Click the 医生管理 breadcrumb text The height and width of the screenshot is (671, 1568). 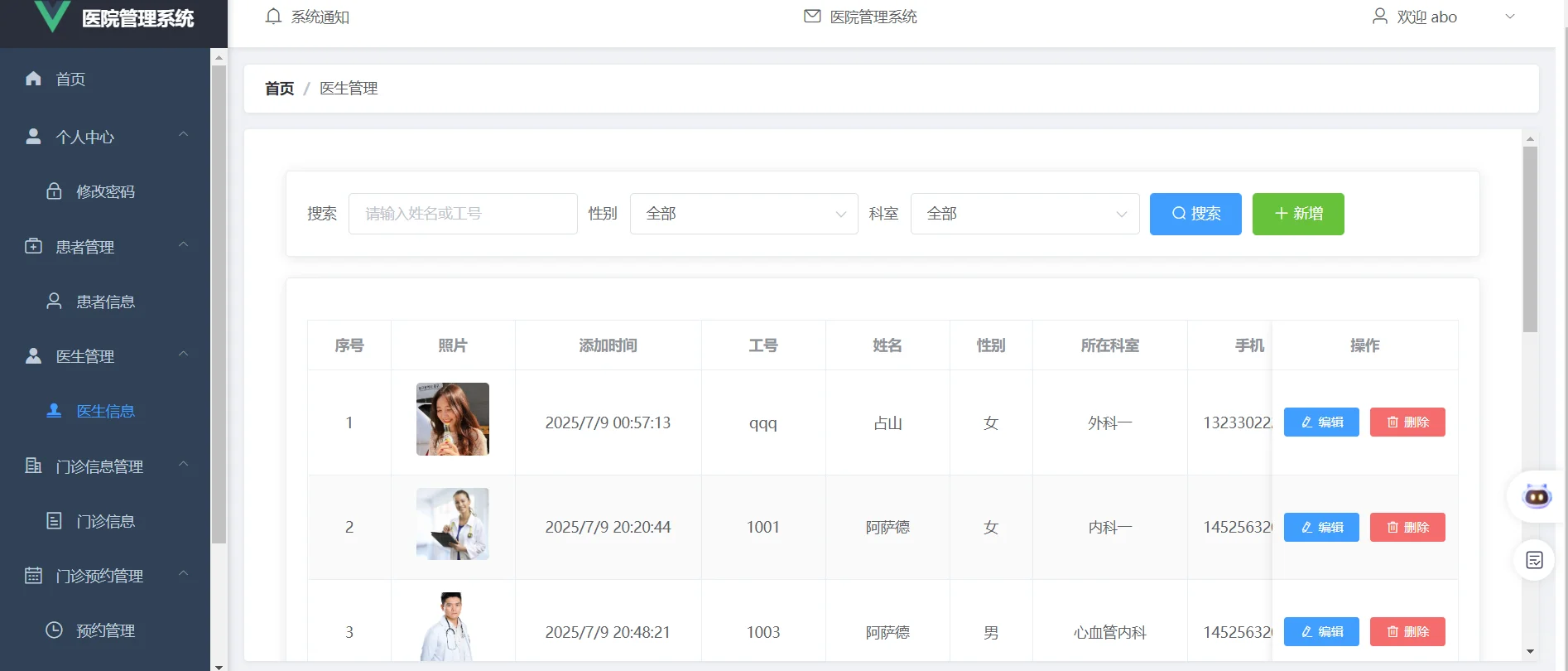pos(349,89)
